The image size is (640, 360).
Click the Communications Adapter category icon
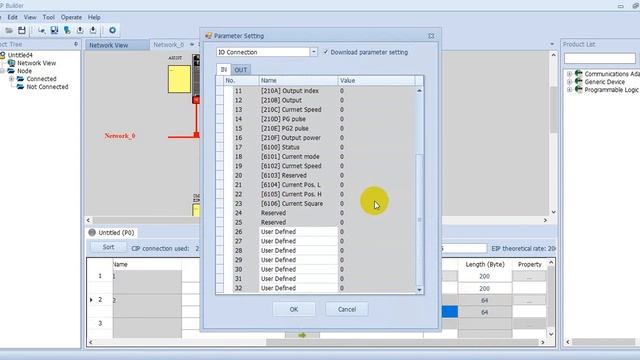[578, 73]
